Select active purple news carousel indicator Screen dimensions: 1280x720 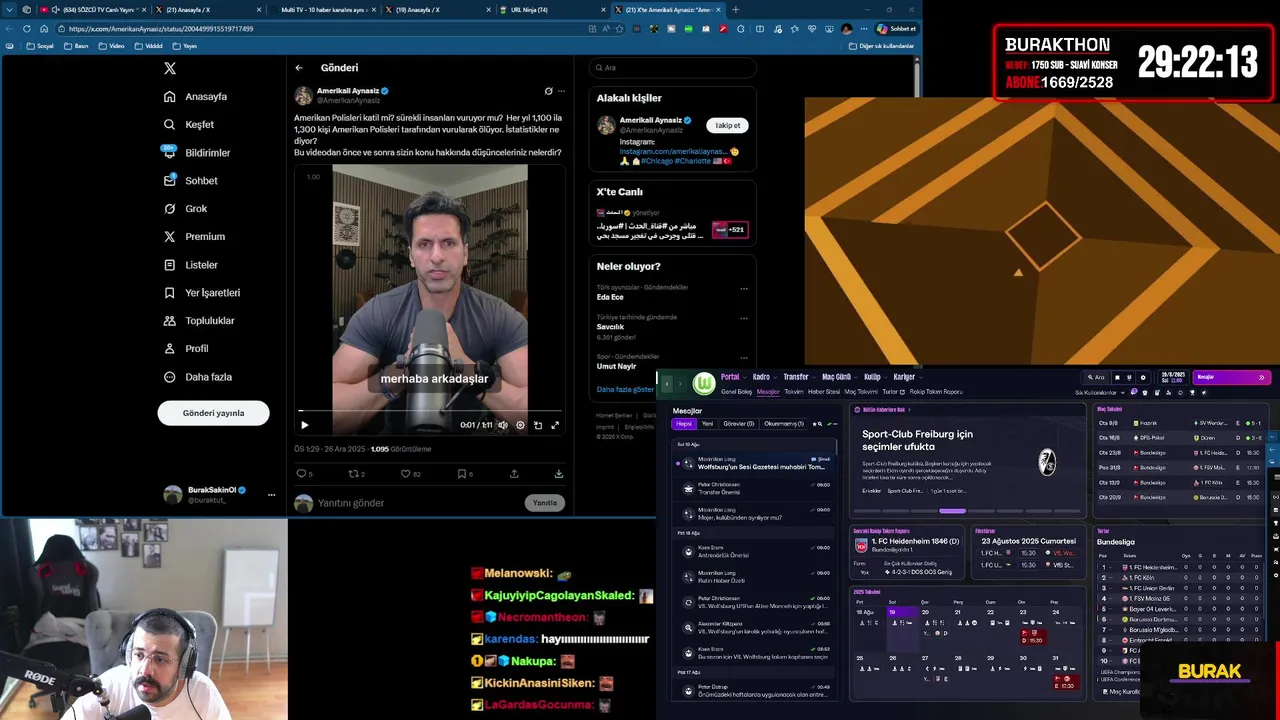(952, 511)
